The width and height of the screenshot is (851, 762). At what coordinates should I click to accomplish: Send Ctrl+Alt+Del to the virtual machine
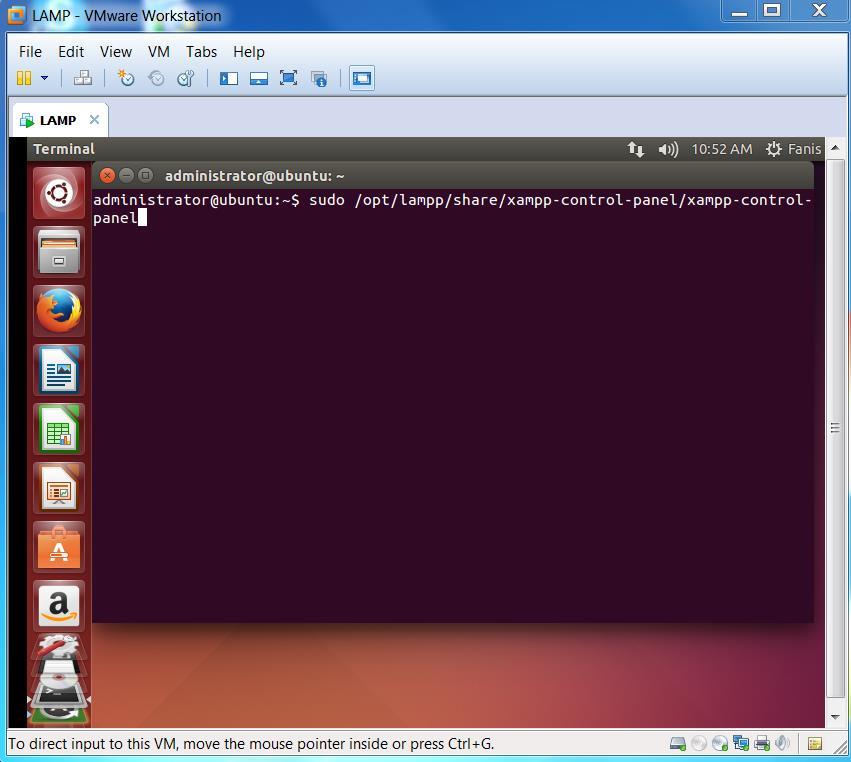pos(82,78)
